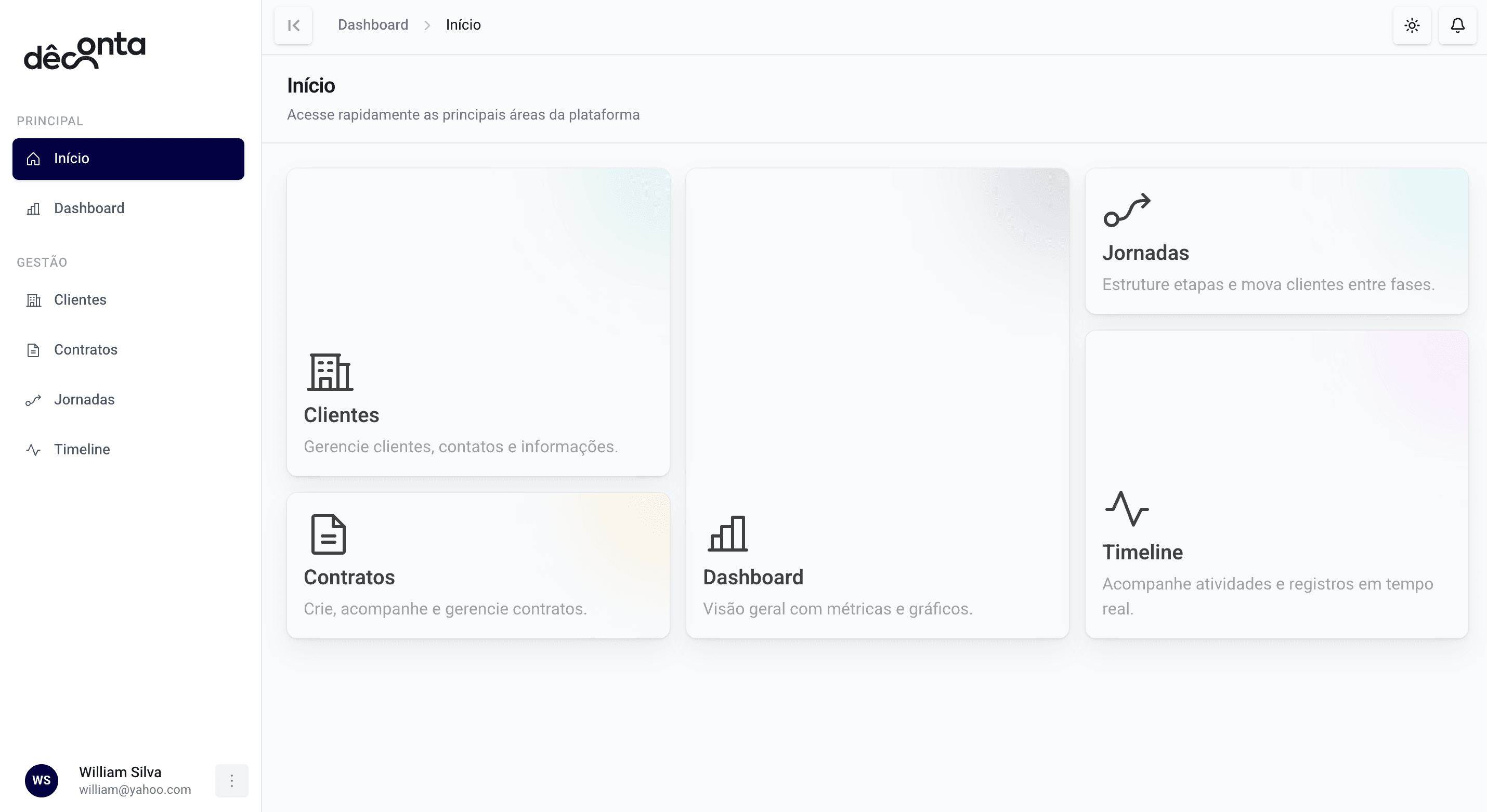Select the Clientes building icon in sidebar
This screenshot has height=812, width=1487.
(x=33, y=299)
